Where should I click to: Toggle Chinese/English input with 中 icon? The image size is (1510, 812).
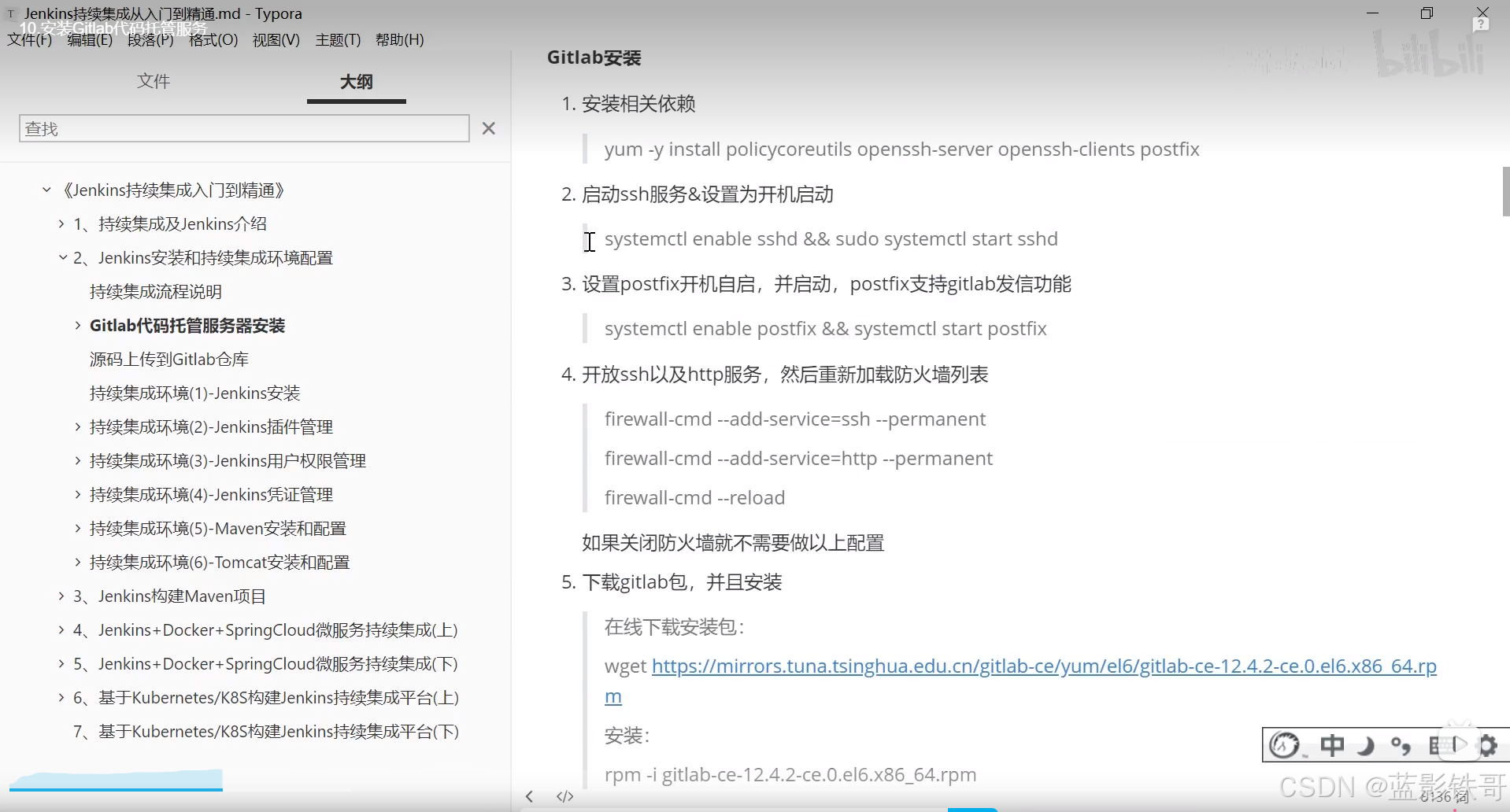click(1333, 745)
